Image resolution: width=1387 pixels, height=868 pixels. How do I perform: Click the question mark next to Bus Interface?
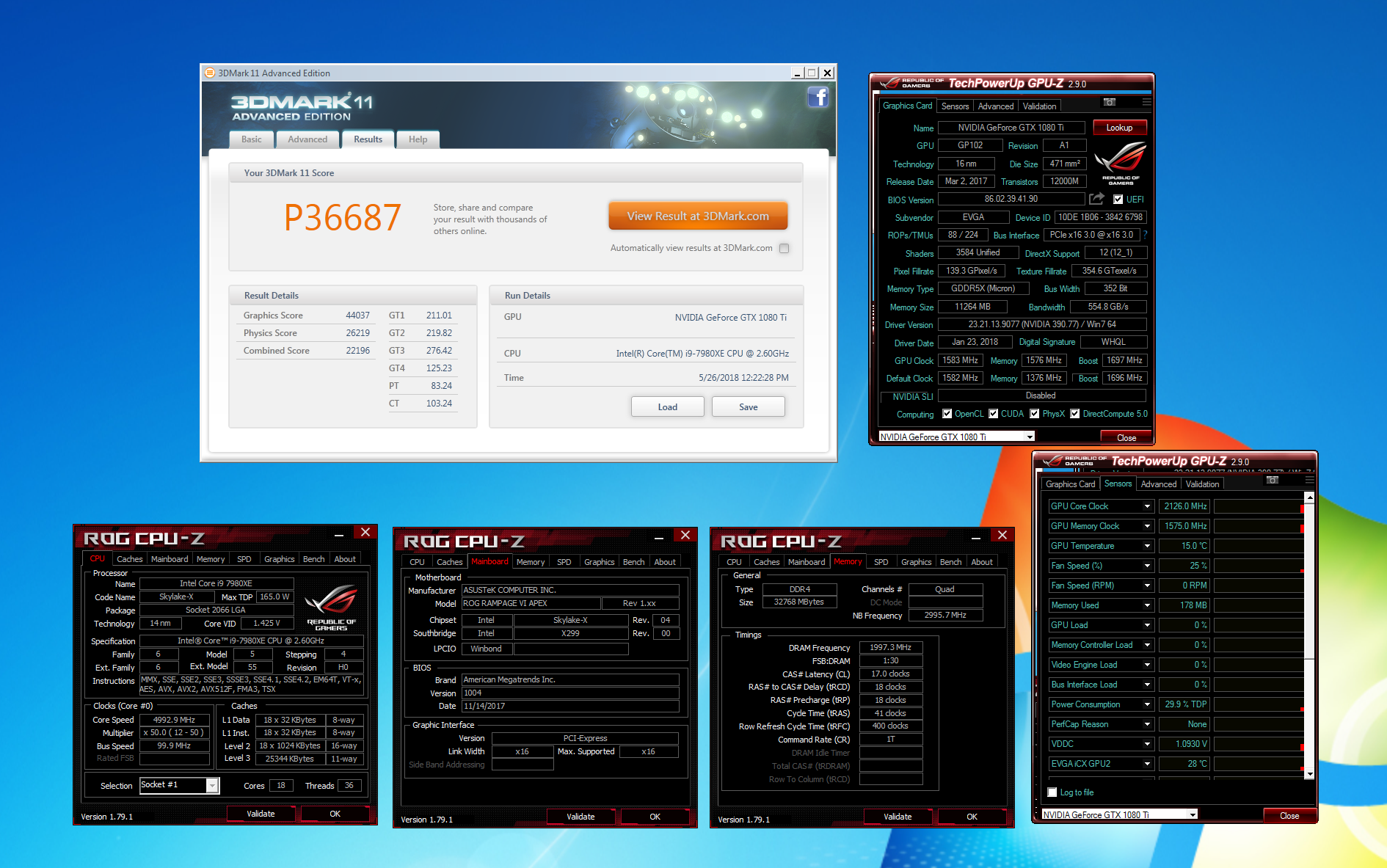tap(1145, 235)
